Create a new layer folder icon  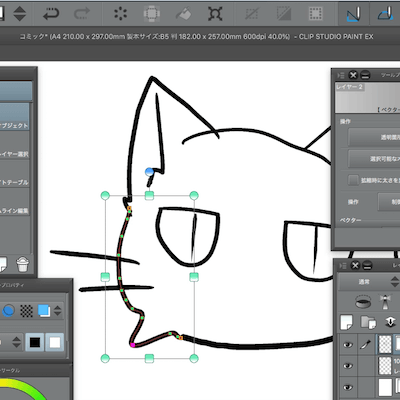(368, 322)
